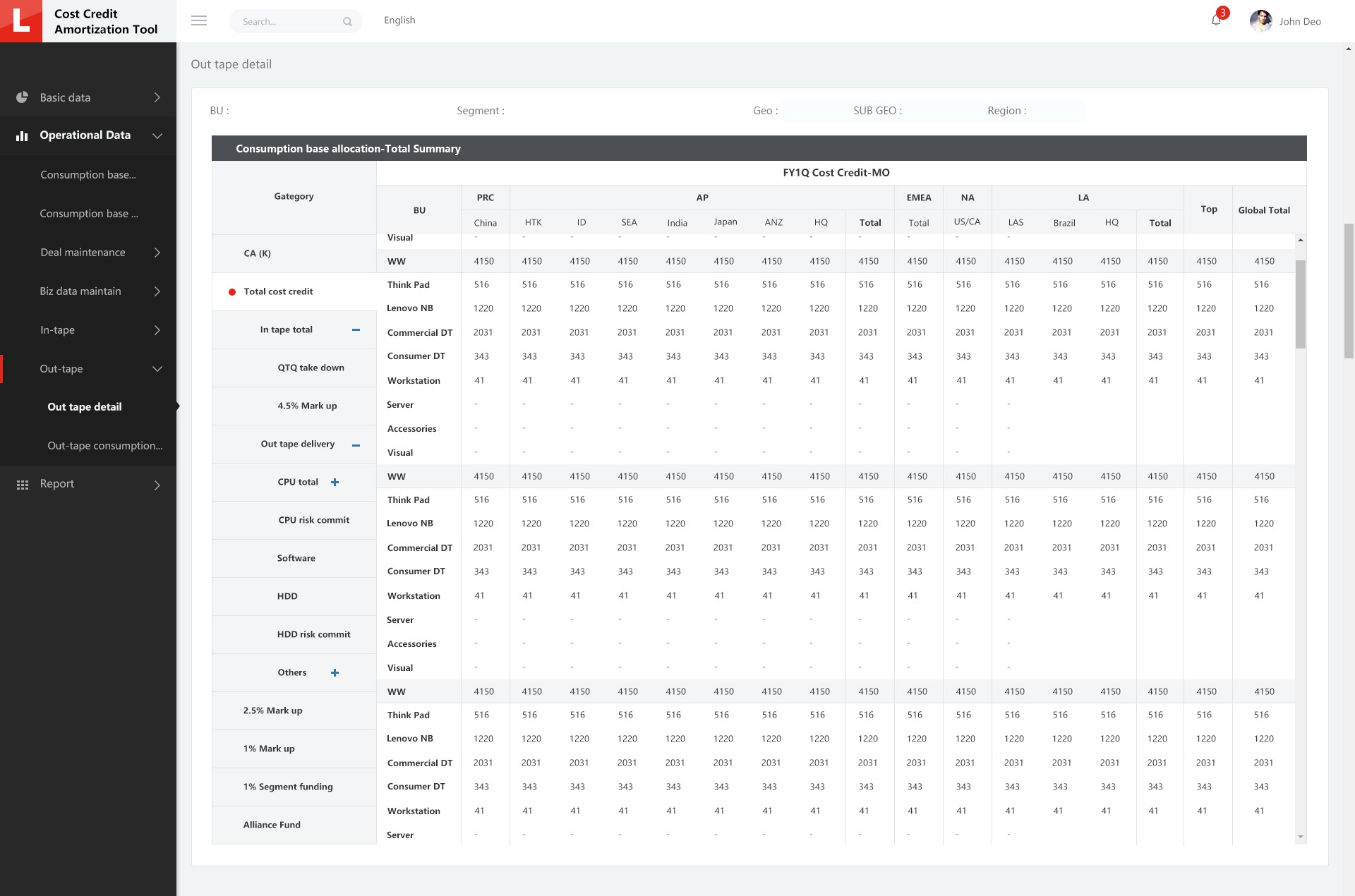This screenshot has height=896, width=1355.
Task: Toggle the hamburger menu icon
Action: pyautogui.click(x=199, y=20)
